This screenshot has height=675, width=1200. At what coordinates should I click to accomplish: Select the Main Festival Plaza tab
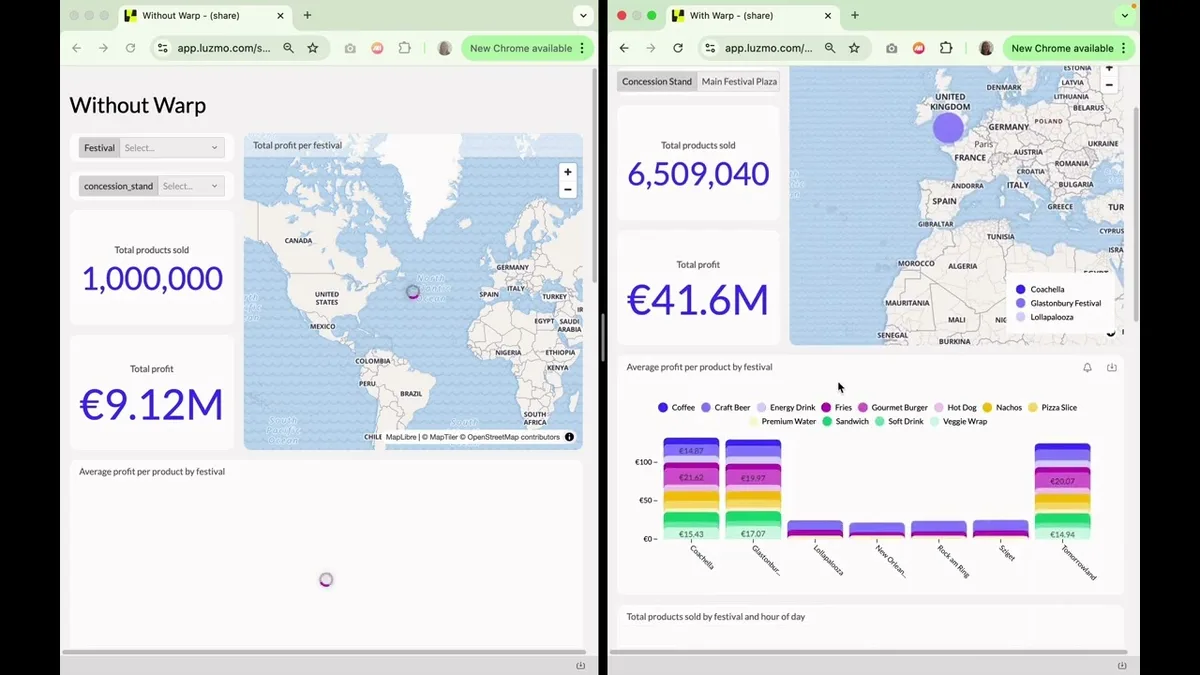[x=739, y=81]
